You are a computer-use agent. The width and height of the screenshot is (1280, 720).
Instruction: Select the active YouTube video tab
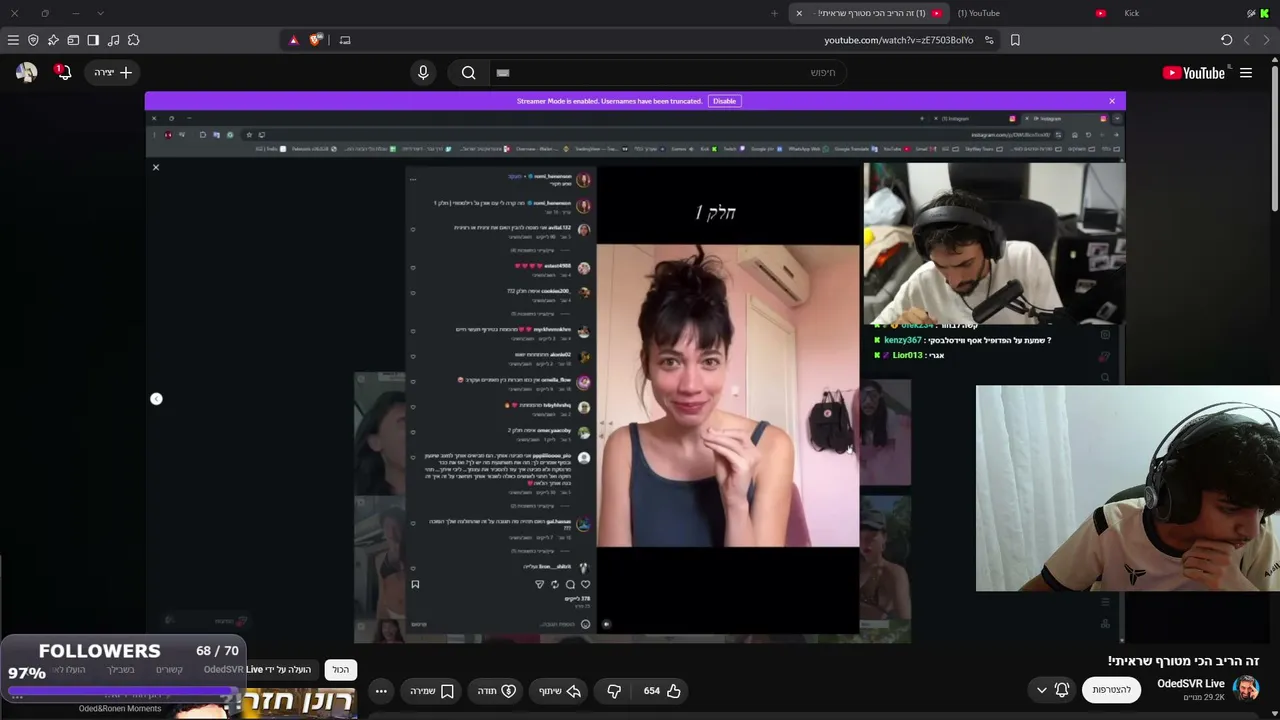click(868, 13)
